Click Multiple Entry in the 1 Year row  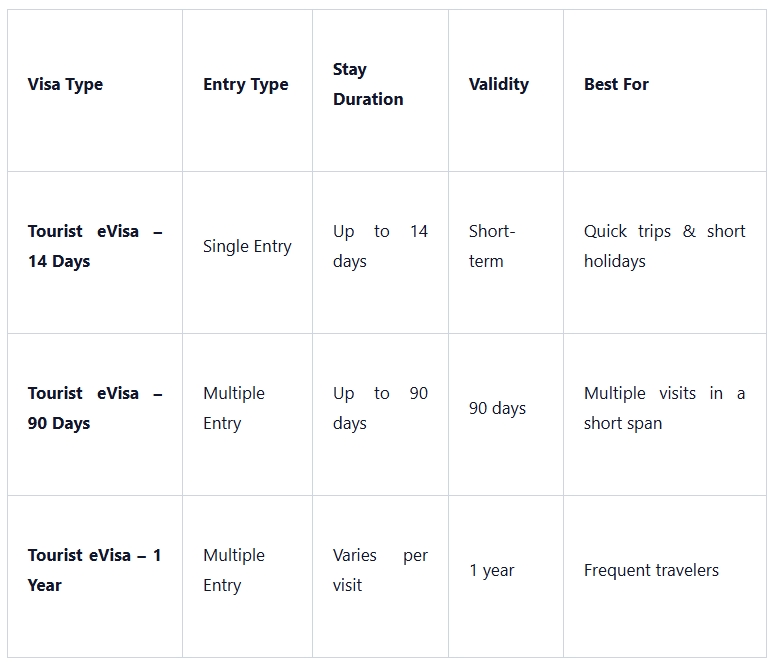click(233, 570)
